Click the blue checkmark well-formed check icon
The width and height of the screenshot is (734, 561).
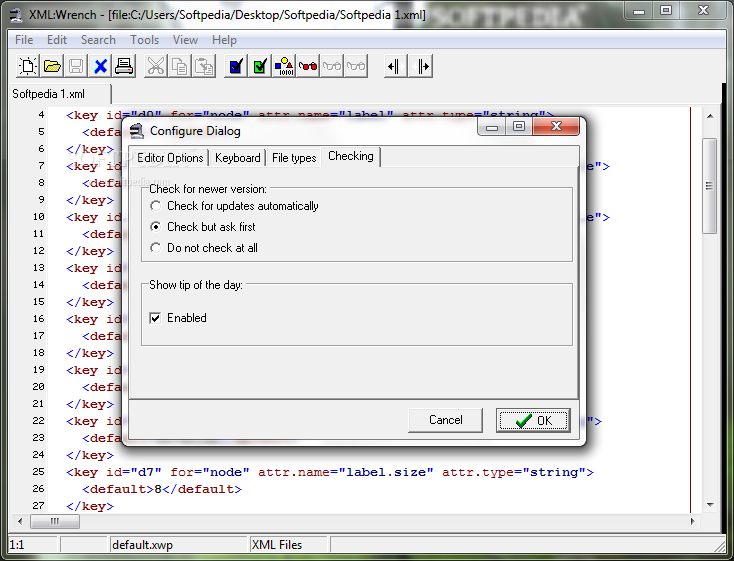235,66
